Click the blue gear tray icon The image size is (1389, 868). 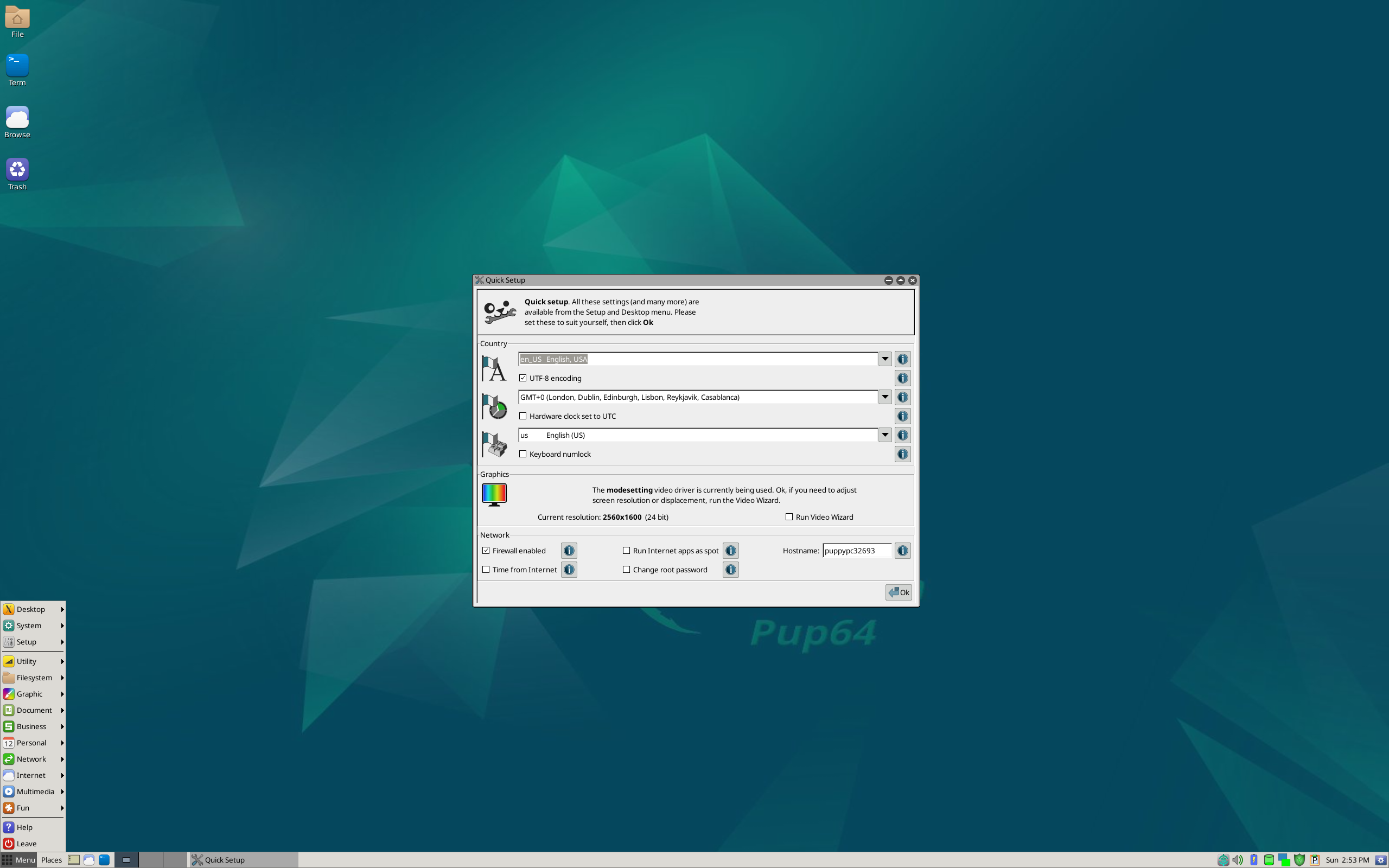point(1381,860)
